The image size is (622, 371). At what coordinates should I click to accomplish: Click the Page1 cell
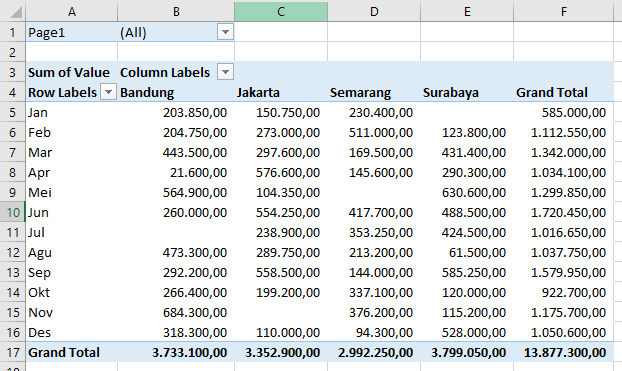tap(72, 32)
